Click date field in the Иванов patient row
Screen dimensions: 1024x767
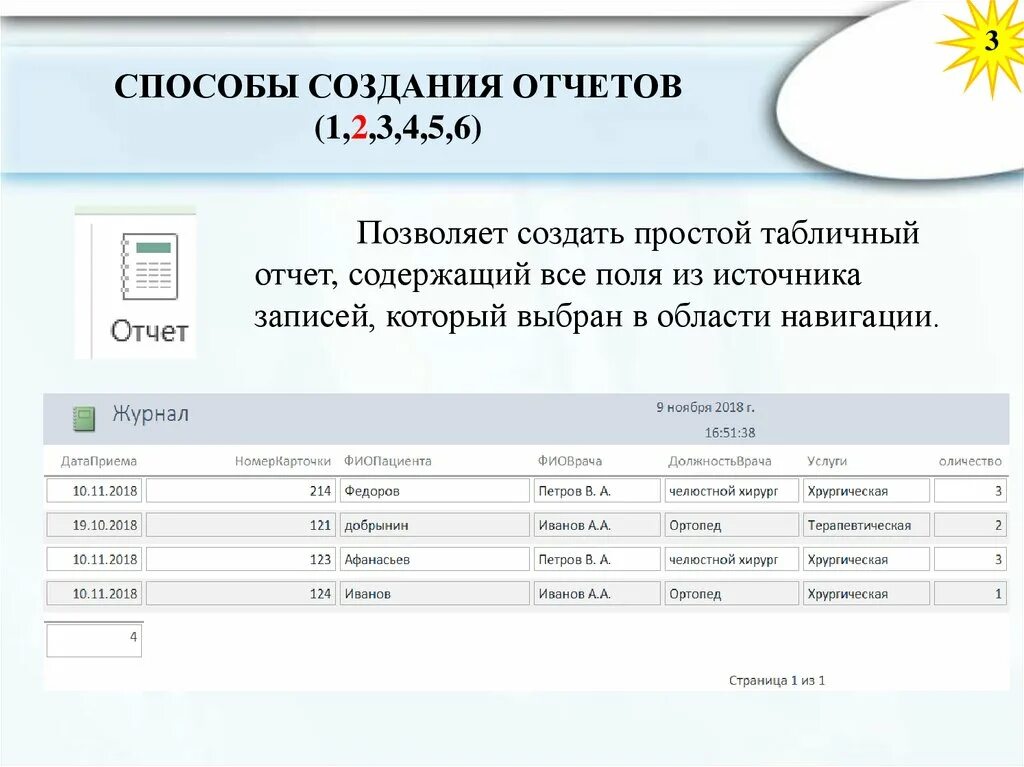[94, 593]
